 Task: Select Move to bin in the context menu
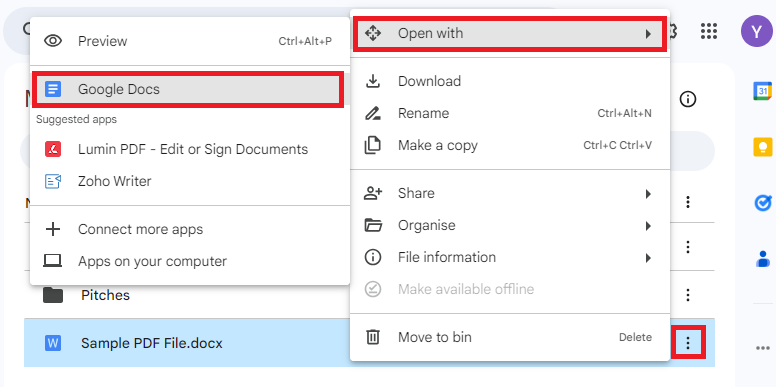(x=510, y=338)
